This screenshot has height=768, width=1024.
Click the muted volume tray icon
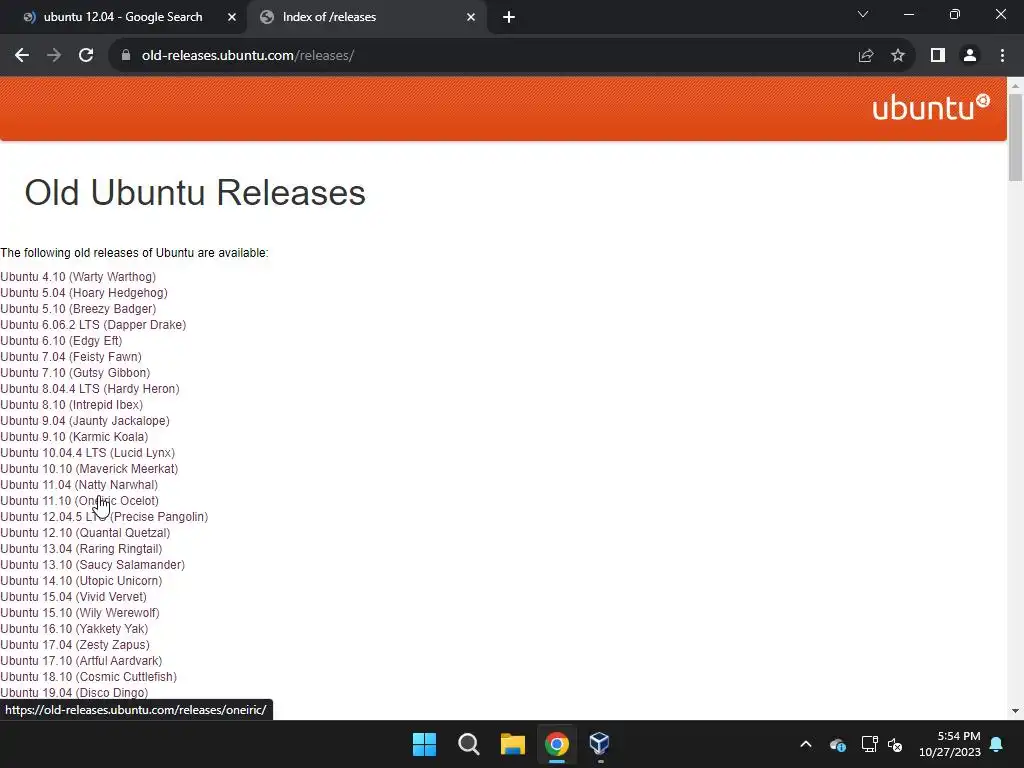coord(895,744)
